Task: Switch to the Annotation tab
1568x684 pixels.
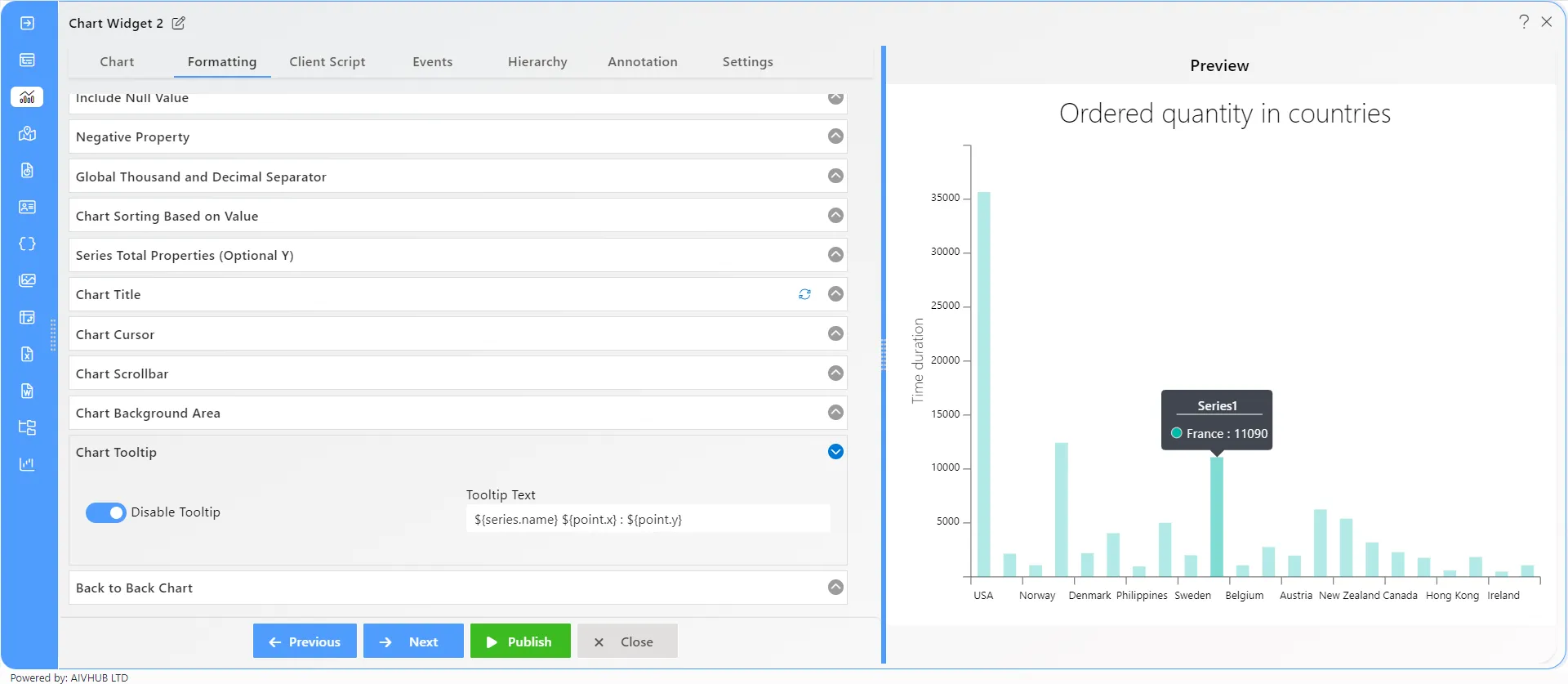Action: (643, 62)
